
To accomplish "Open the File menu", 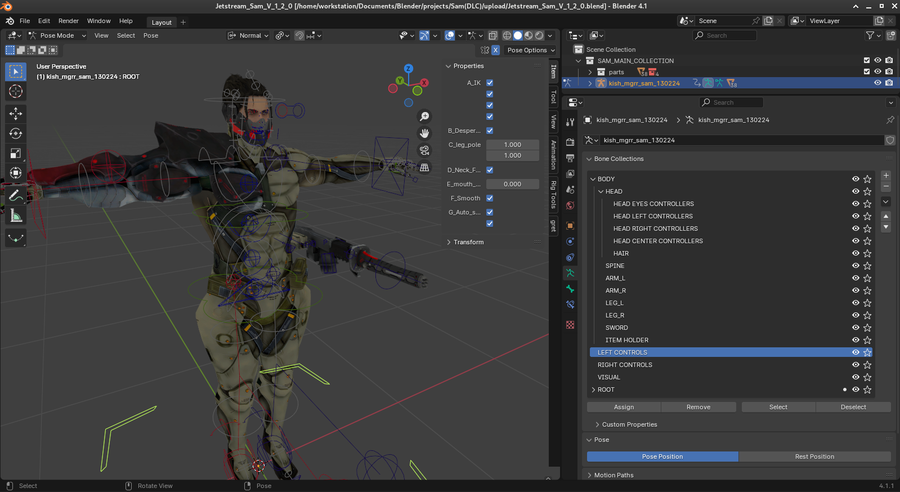I will pos(25,21).
